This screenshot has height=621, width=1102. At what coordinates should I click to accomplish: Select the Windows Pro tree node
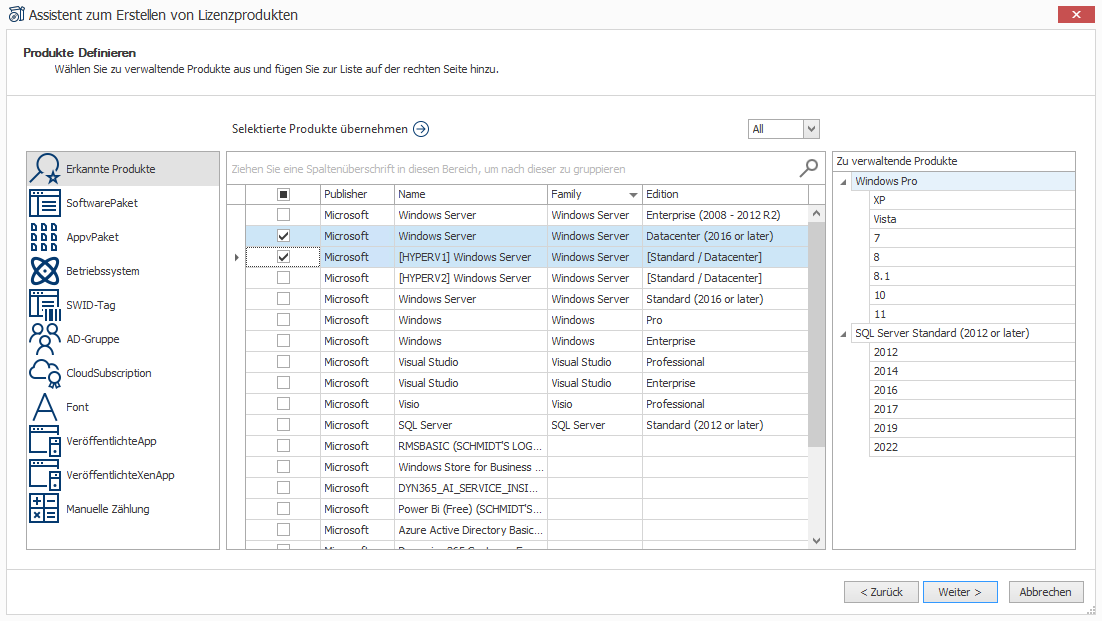(x=963, y=181)
